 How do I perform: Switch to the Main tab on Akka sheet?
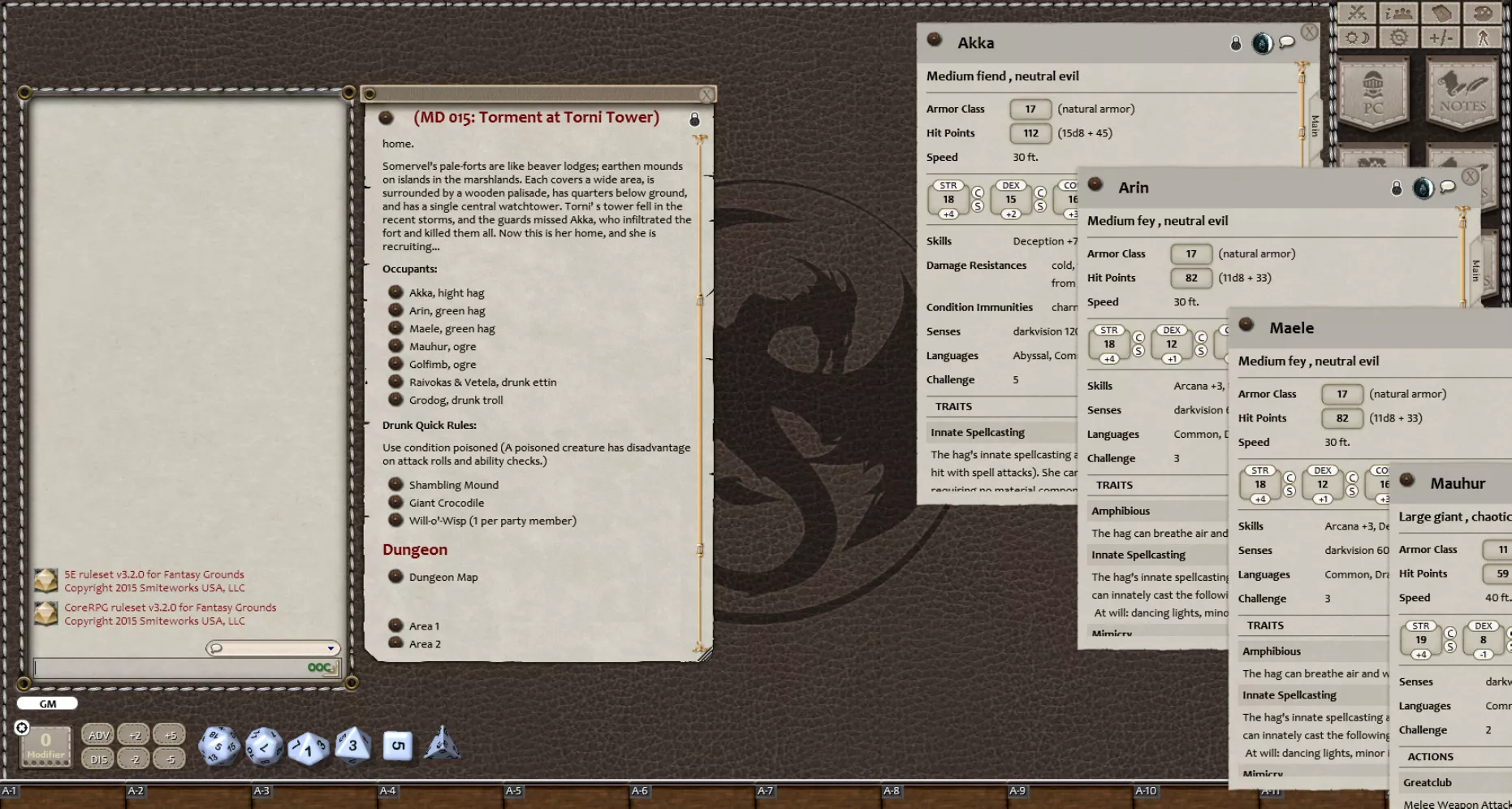[1315, 125]
